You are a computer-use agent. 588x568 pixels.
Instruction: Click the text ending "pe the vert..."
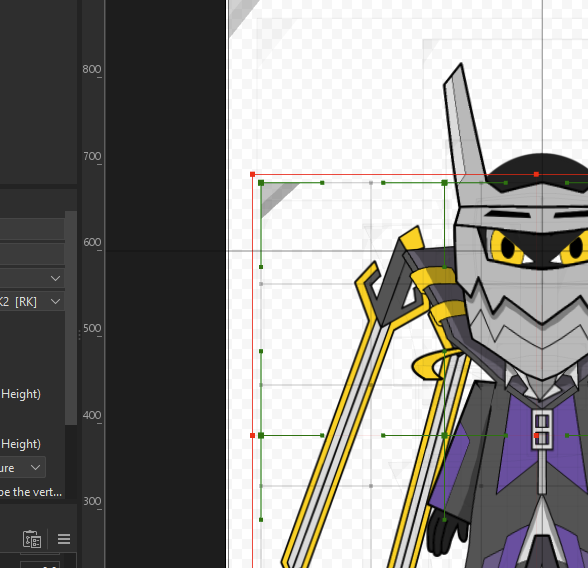click(x=31, y=492)
